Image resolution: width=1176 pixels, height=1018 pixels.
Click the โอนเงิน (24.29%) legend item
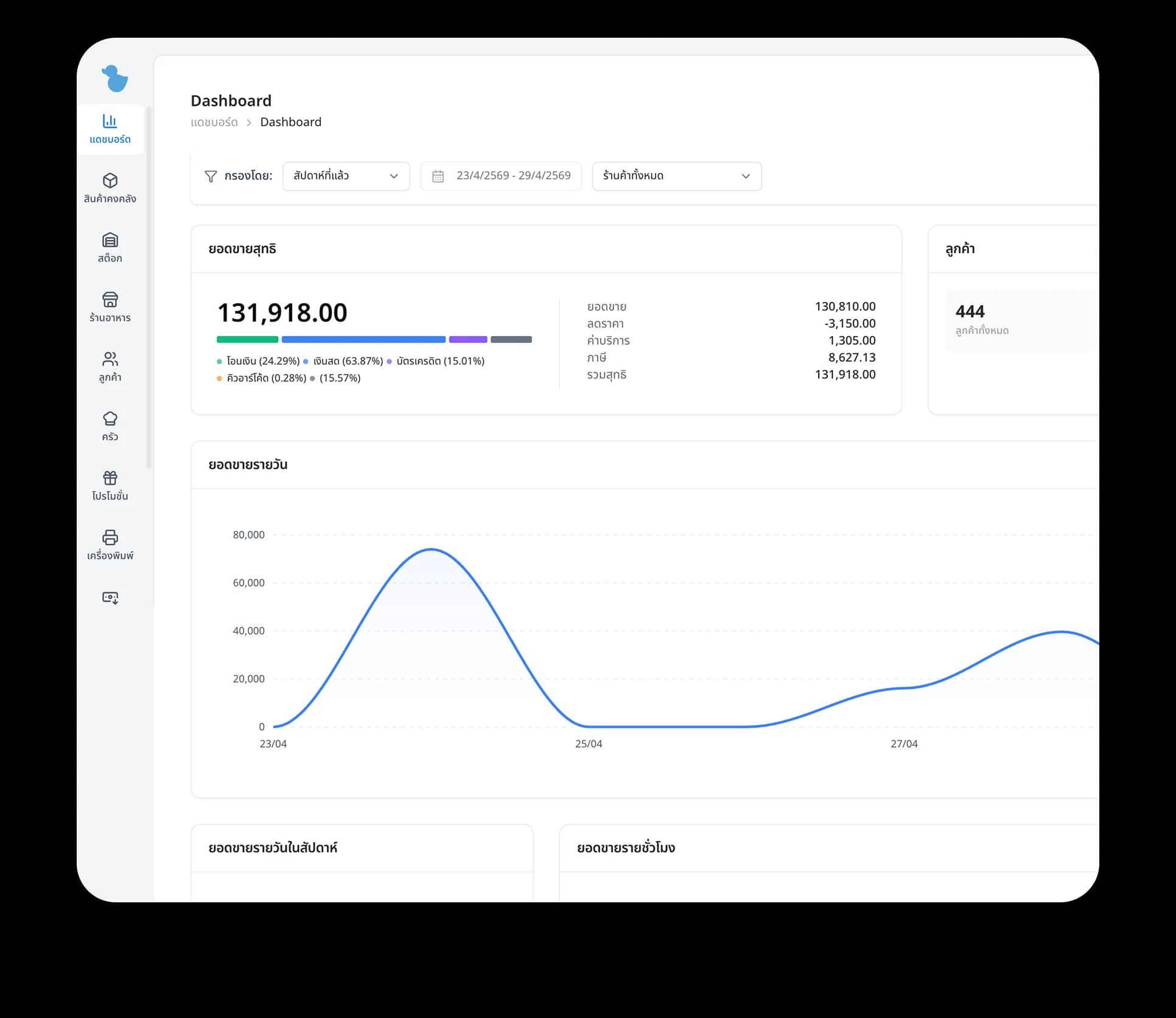(258, 361)
